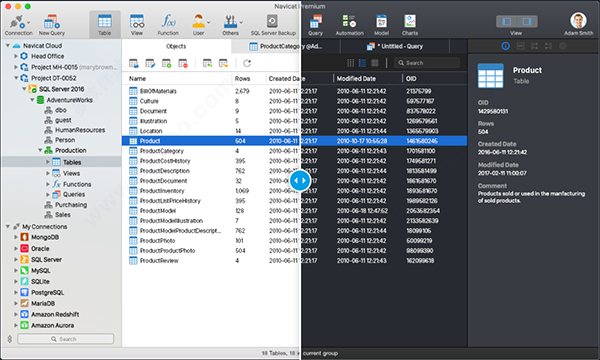The image size is (600, 360).
Task: Open SQL Server Backup in the toolbar
Action: tap(273, 25)
